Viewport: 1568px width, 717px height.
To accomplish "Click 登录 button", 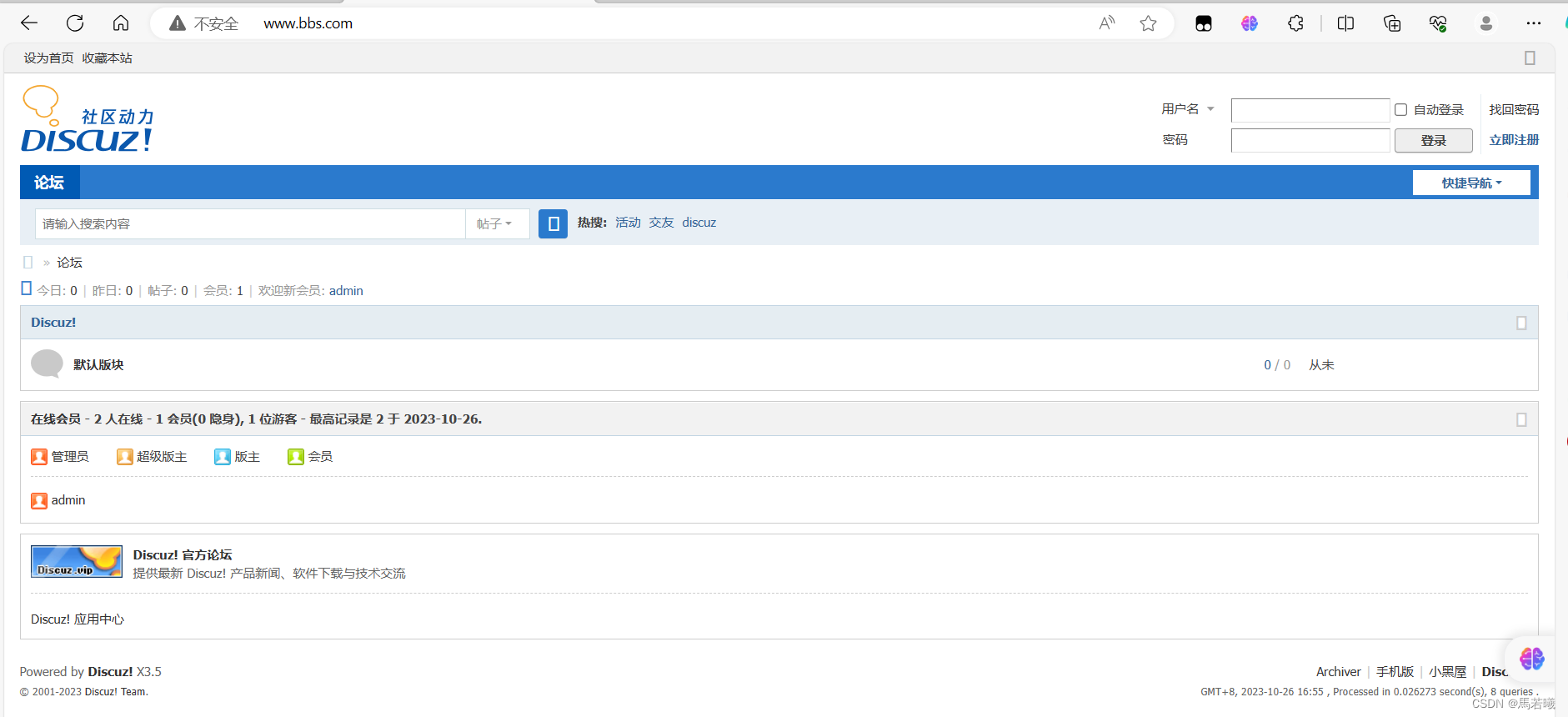I will click(x=1434, y=140).
